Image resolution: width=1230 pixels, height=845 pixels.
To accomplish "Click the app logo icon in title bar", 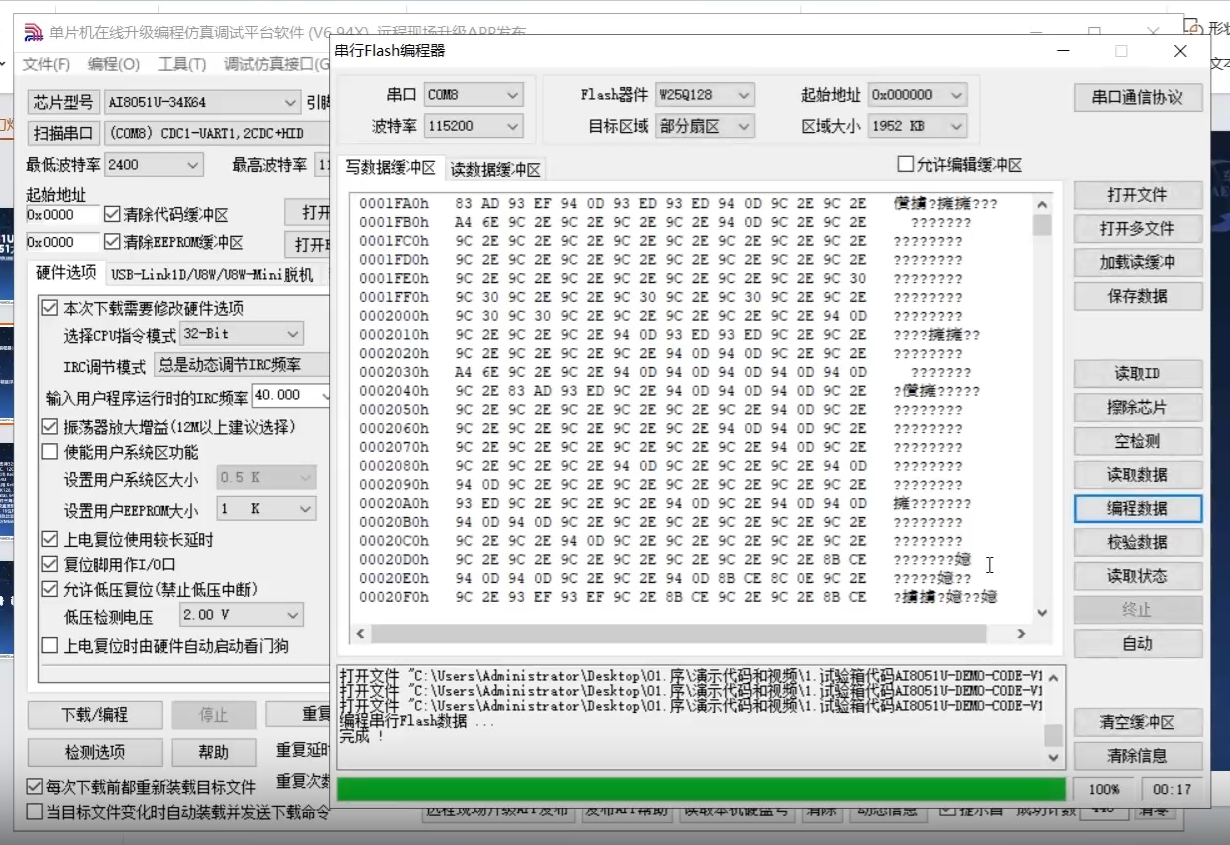I will [x=34, y=32].
